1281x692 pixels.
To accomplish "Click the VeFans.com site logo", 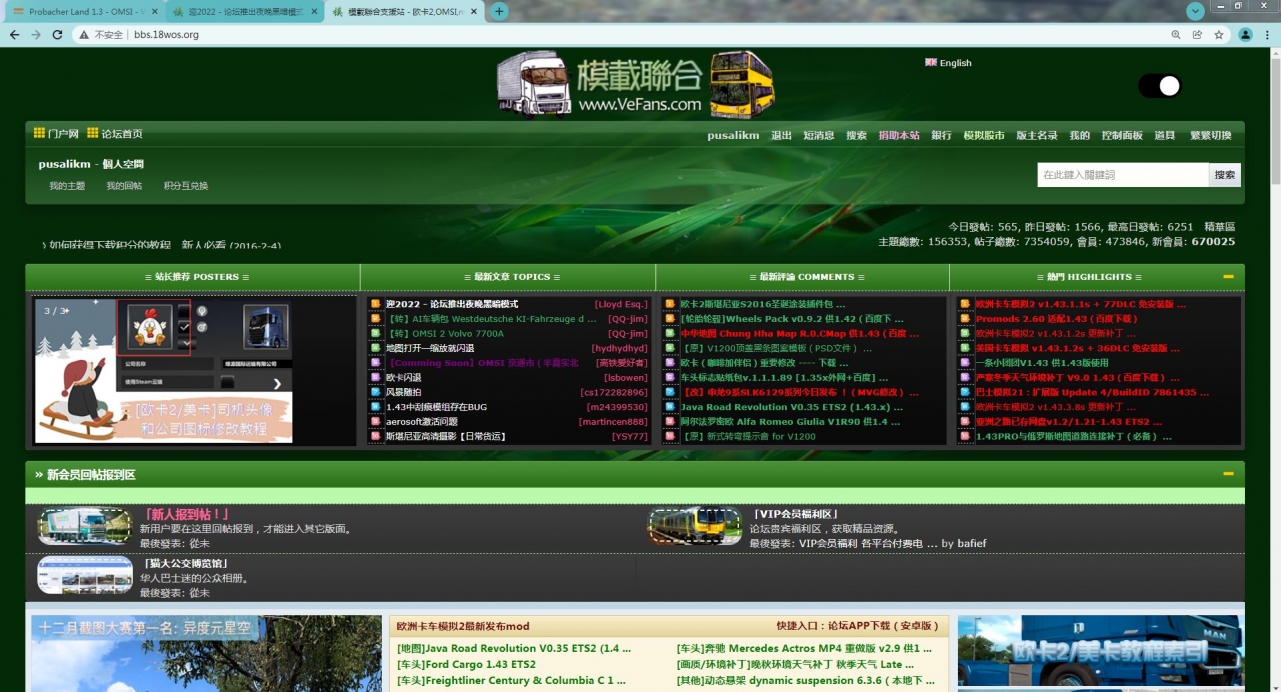I will tap(635, 84).
